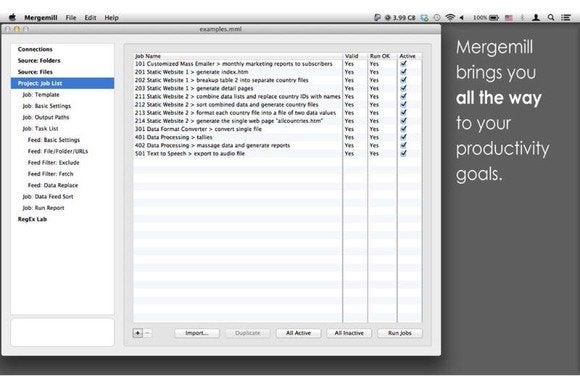The width and height of the screenshot is (580, 388).
Task: Open the File menu
Action: pyautogui.click(x=71, y=17)
